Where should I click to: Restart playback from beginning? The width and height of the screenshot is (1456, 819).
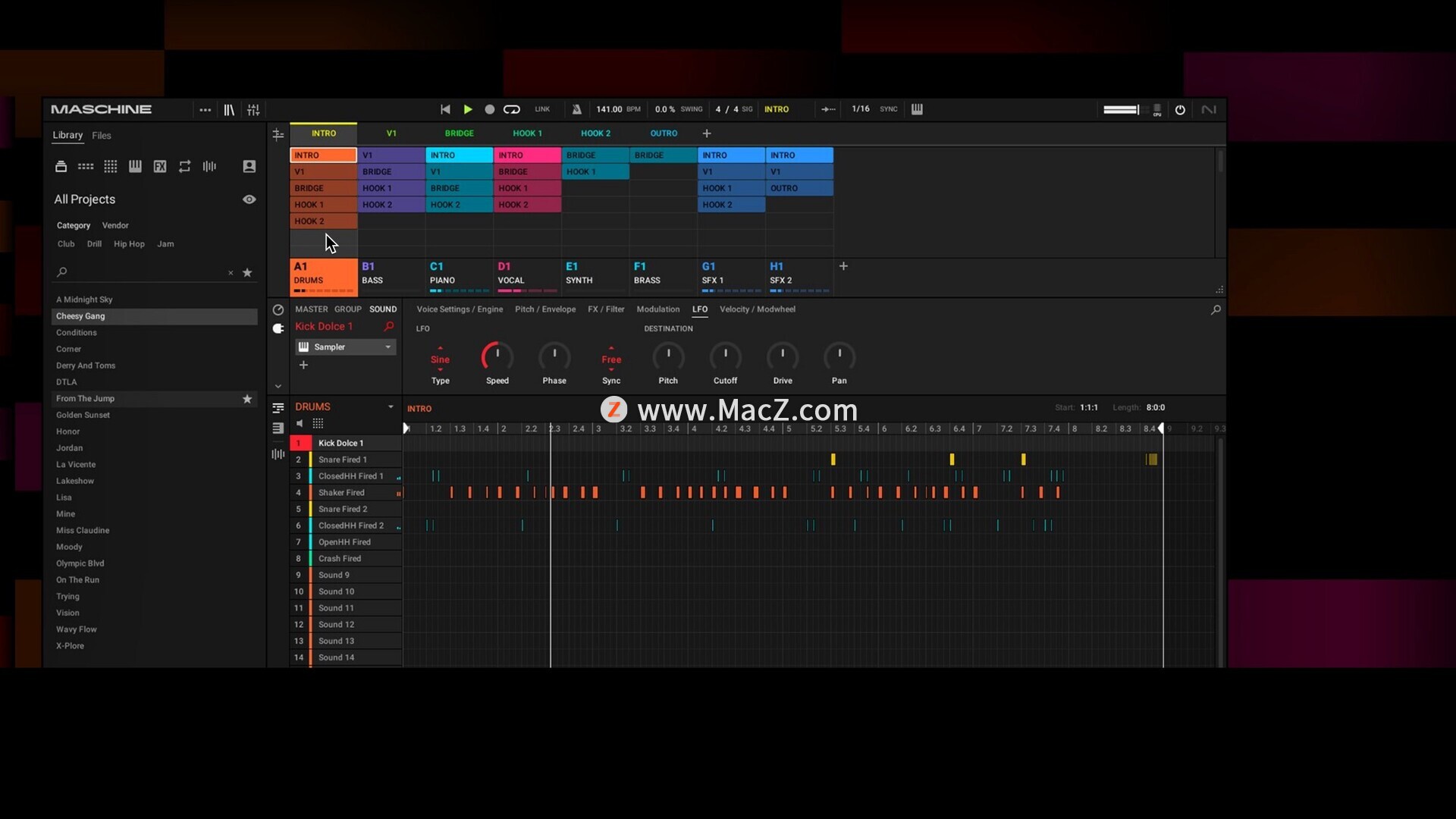[445, 109]
